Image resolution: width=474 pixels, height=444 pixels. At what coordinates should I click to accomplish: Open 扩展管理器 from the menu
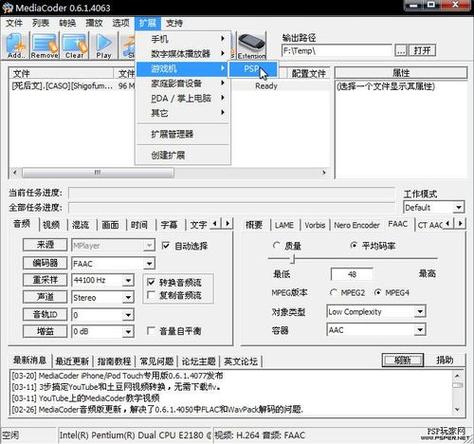[x=183, y=134]
